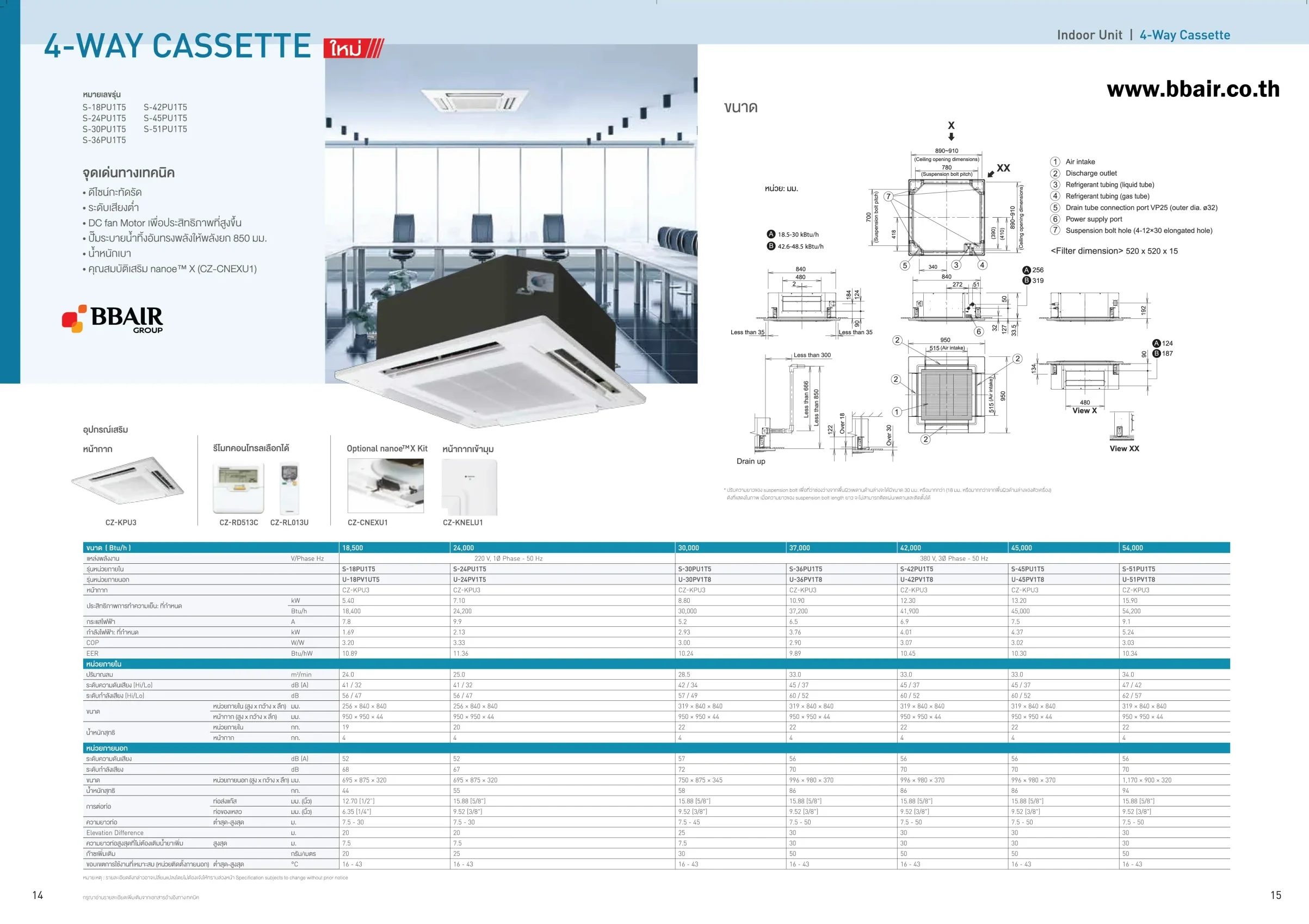Click the CZ-KNELU1 corner panel image
The image size is (1309, 924).
[469, 488]
